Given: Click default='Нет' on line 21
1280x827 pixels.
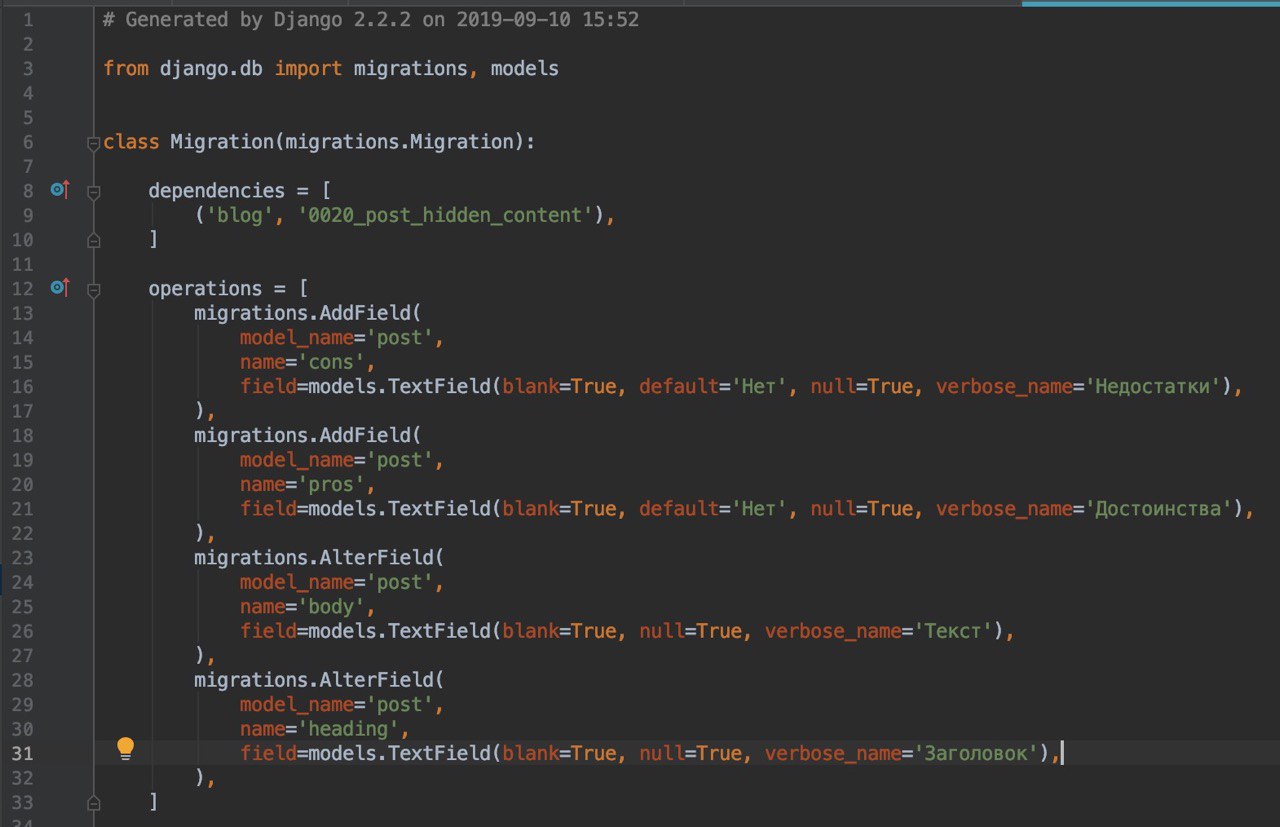Looking at the screenshot, I should (x=713, y=509).
